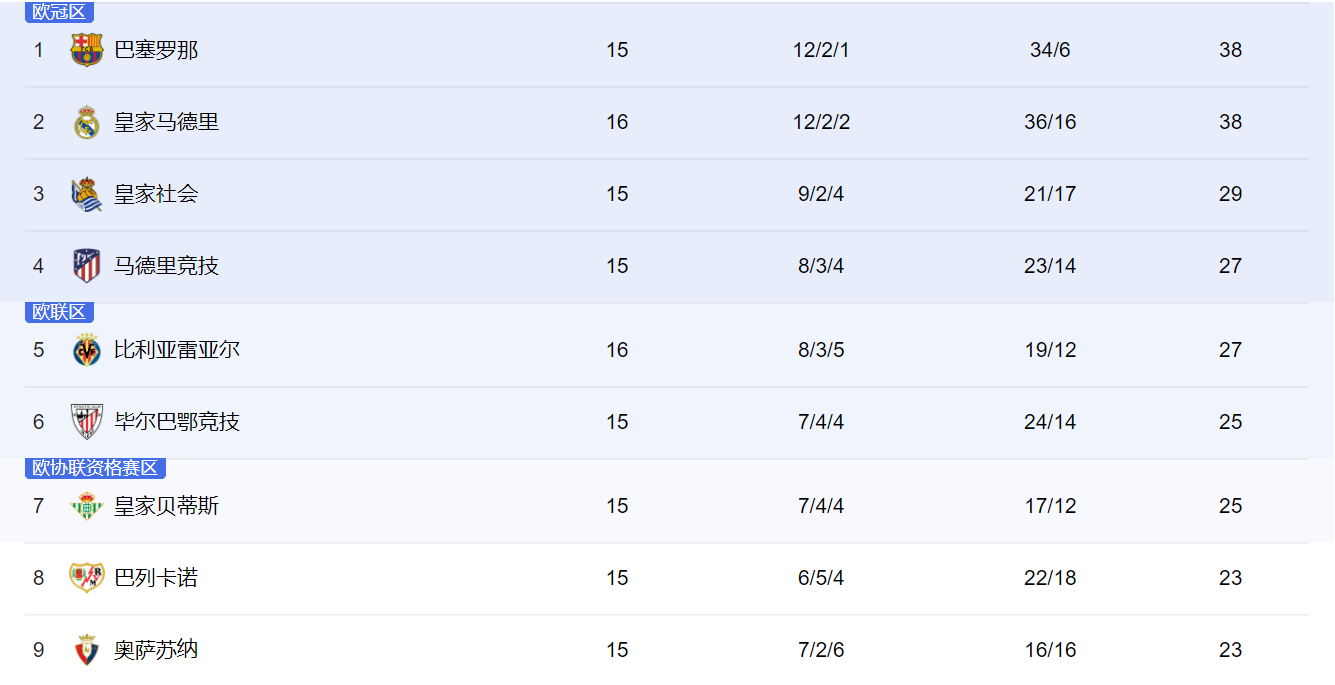Click the Real Sociedad crest icon
The image size is (1335, 685).
[87, 194]
